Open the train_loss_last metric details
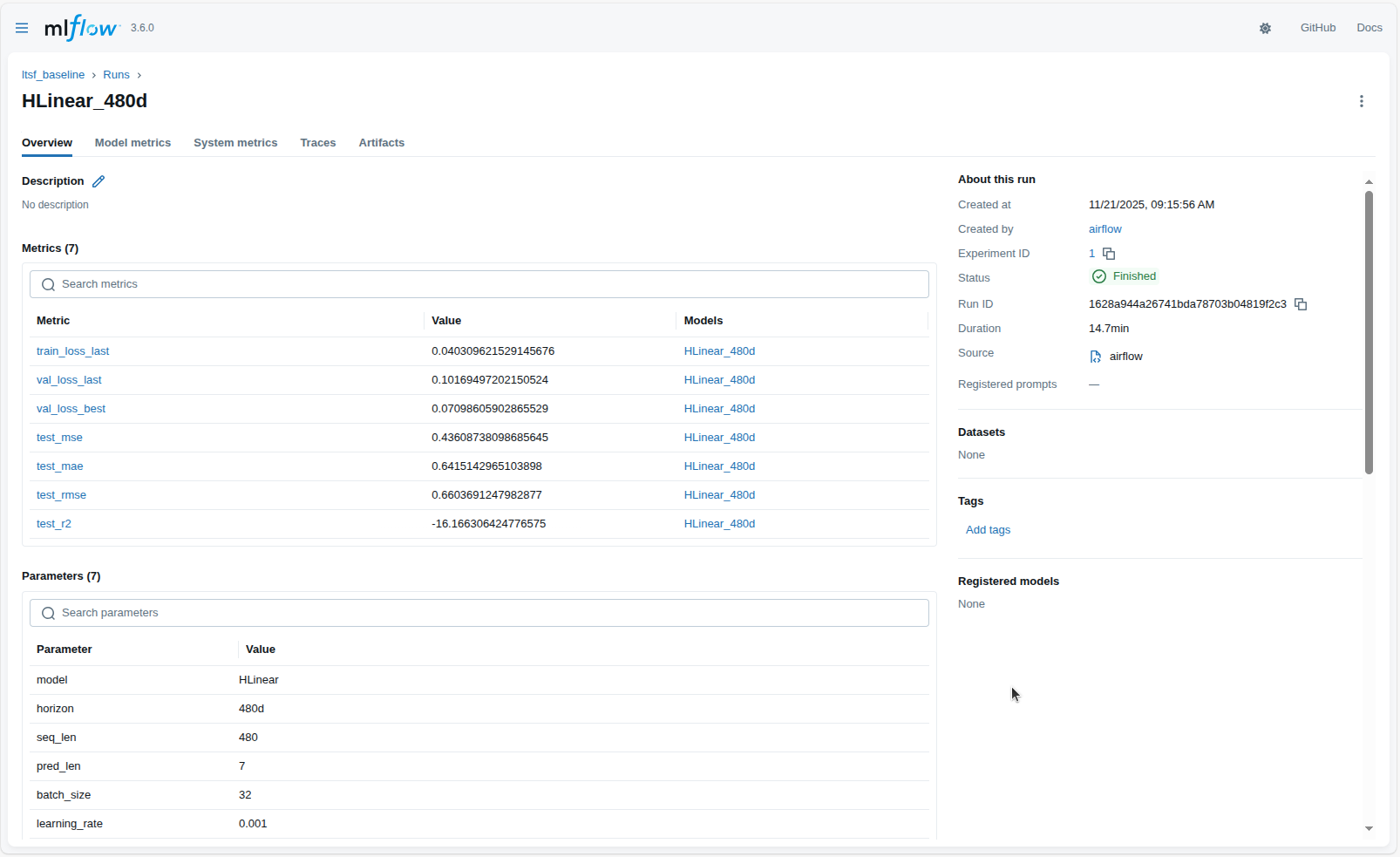 73,350
